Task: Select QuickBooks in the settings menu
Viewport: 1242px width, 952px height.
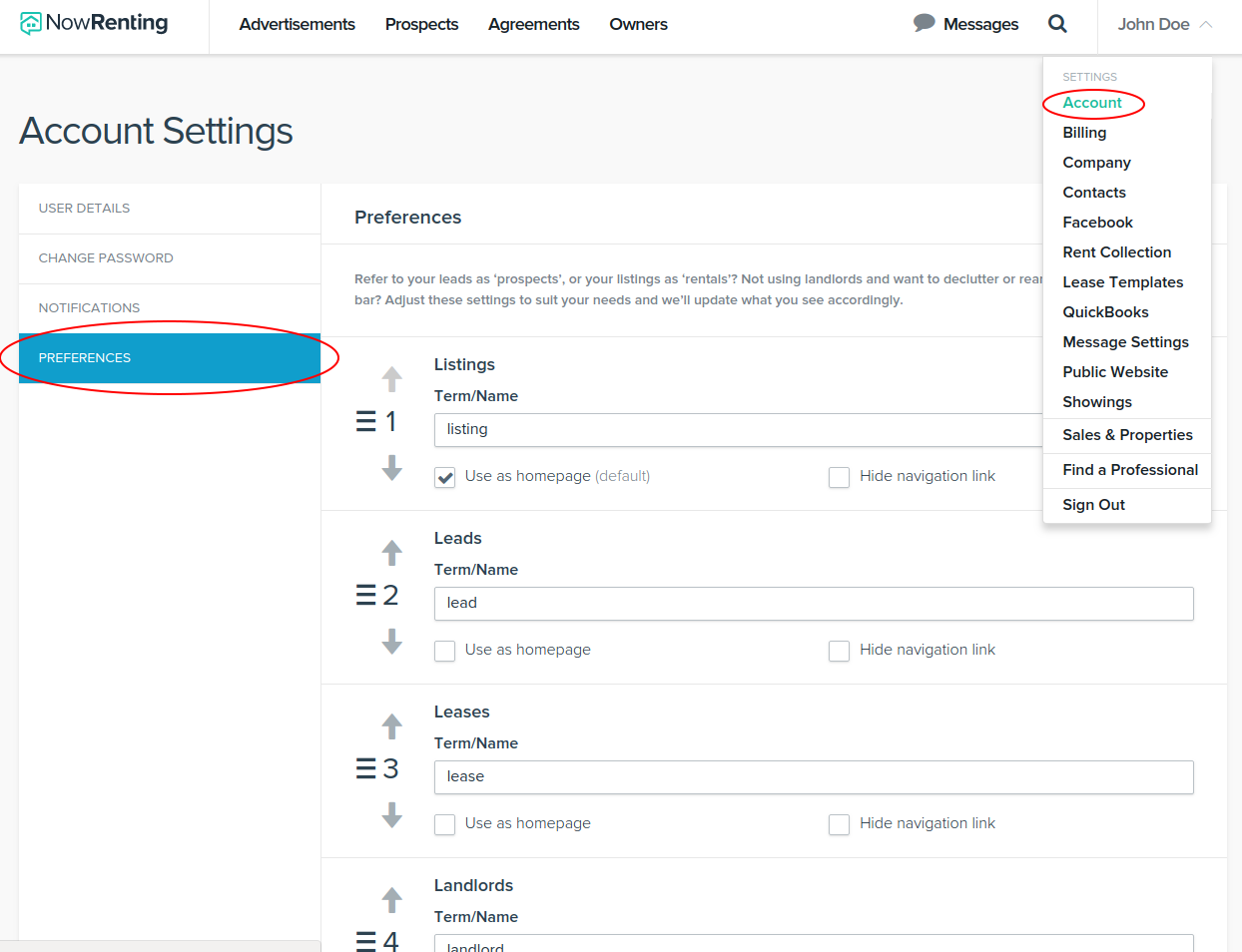Action: (1105, 312)
